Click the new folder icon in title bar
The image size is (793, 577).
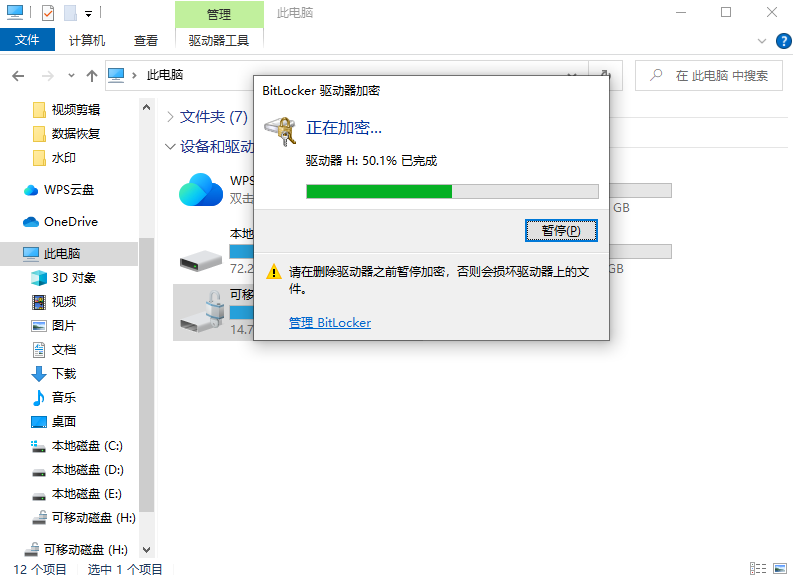click(x=70, y=13)
